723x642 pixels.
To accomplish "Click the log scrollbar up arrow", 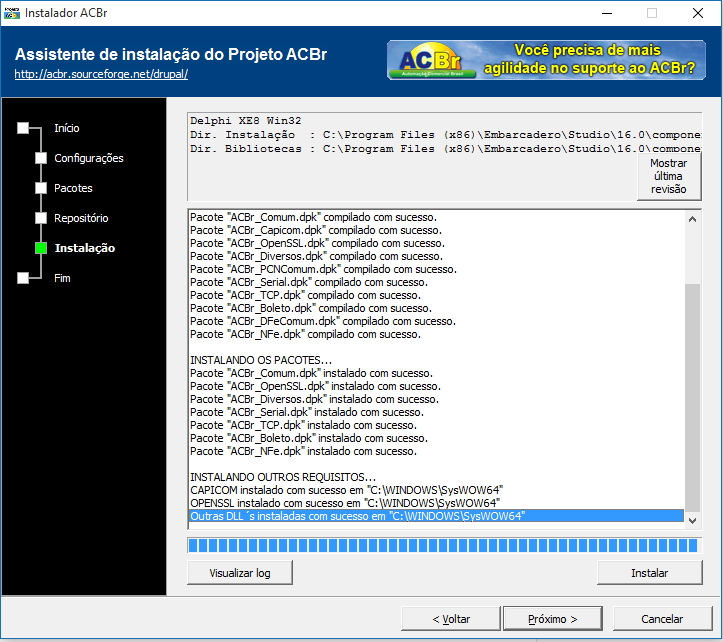I will (x=692, y=219).
